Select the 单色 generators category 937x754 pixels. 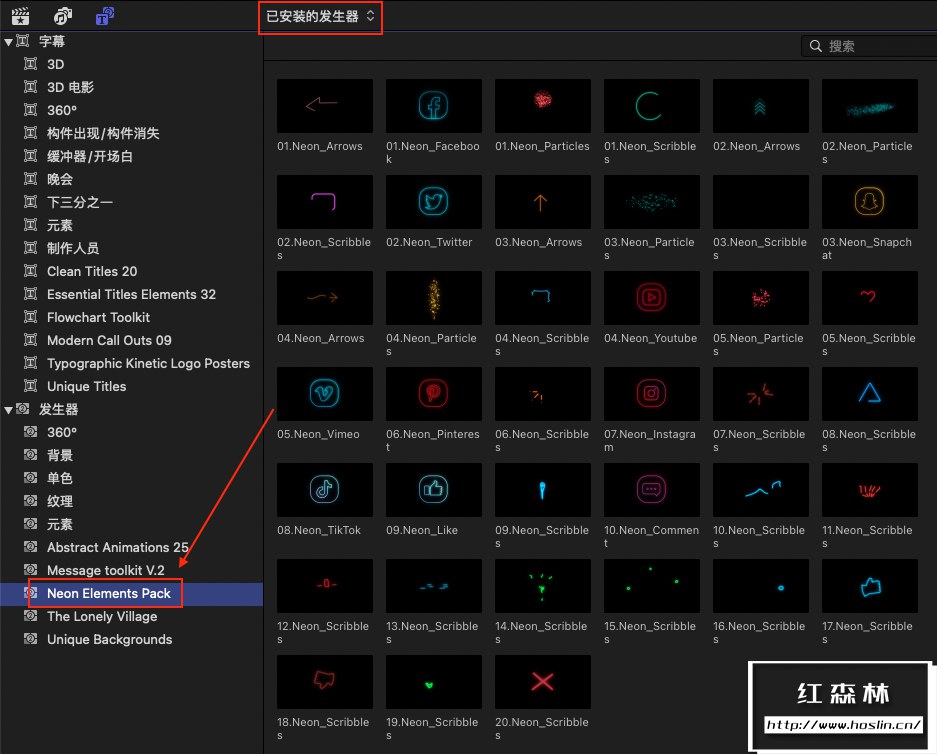point(131,479)
